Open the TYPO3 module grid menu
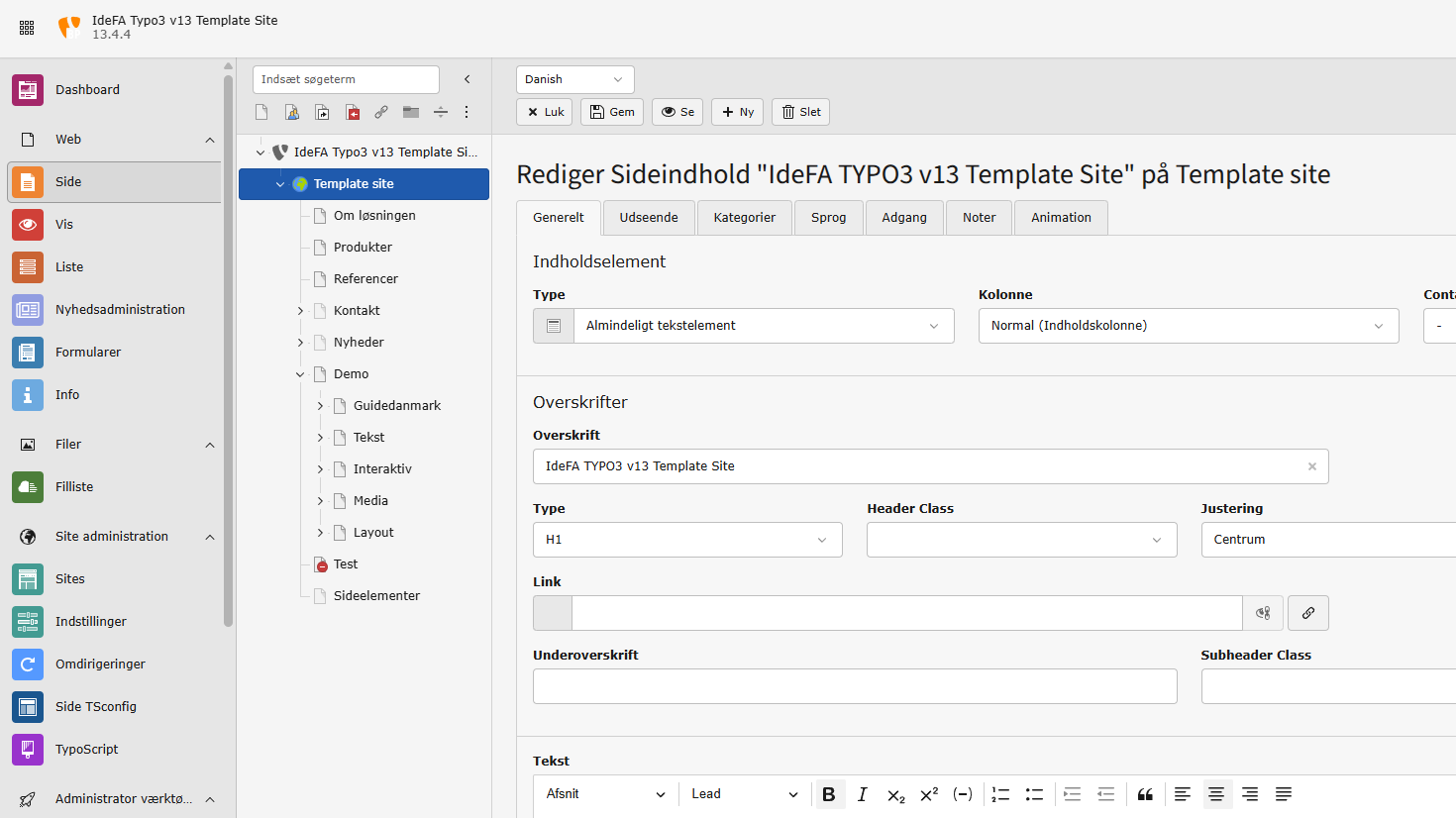The image size is (1456, 818). click(x=27, y=28)
